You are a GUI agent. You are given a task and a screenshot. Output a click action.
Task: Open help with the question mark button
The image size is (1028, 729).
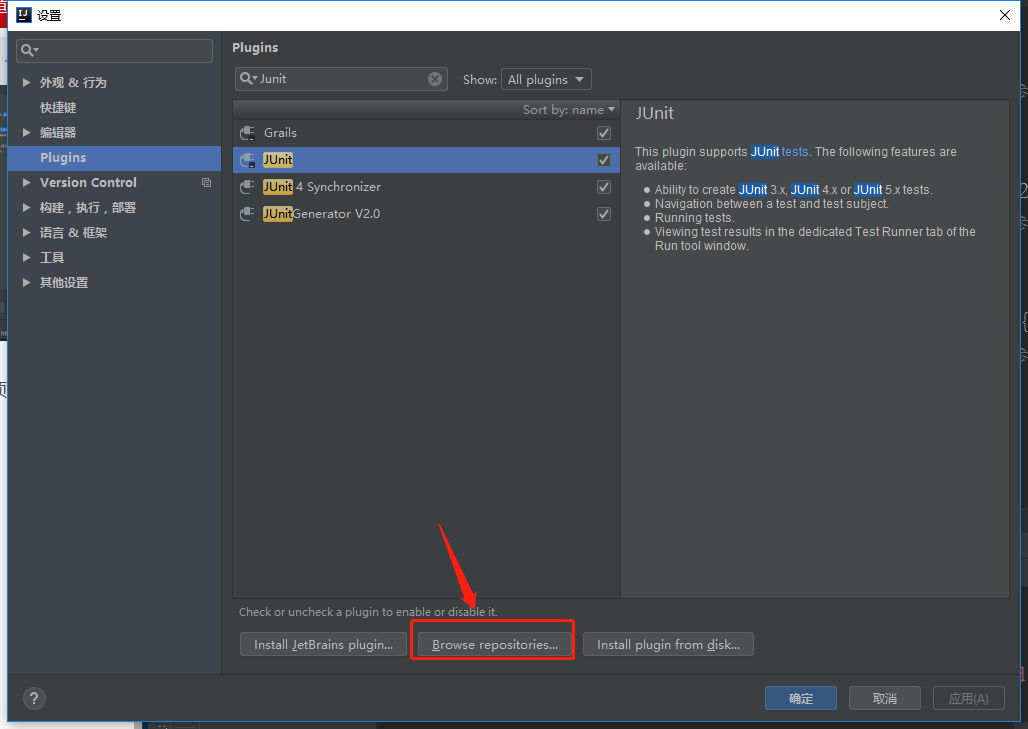[x=34, y=698]
